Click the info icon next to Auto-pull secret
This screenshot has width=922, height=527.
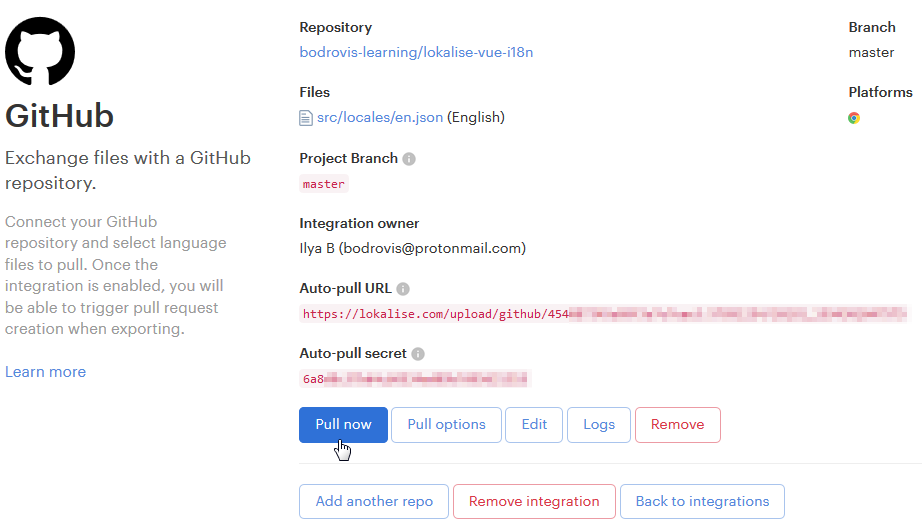point(418,353)
